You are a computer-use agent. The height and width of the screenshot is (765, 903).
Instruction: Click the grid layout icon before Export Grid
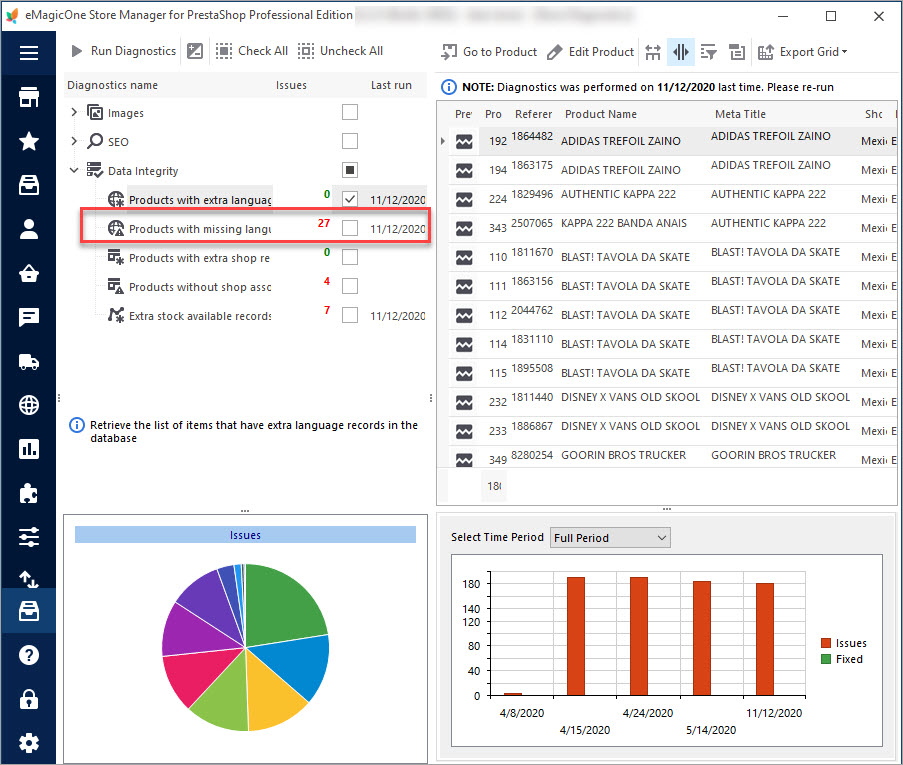(x=737, y=52)
